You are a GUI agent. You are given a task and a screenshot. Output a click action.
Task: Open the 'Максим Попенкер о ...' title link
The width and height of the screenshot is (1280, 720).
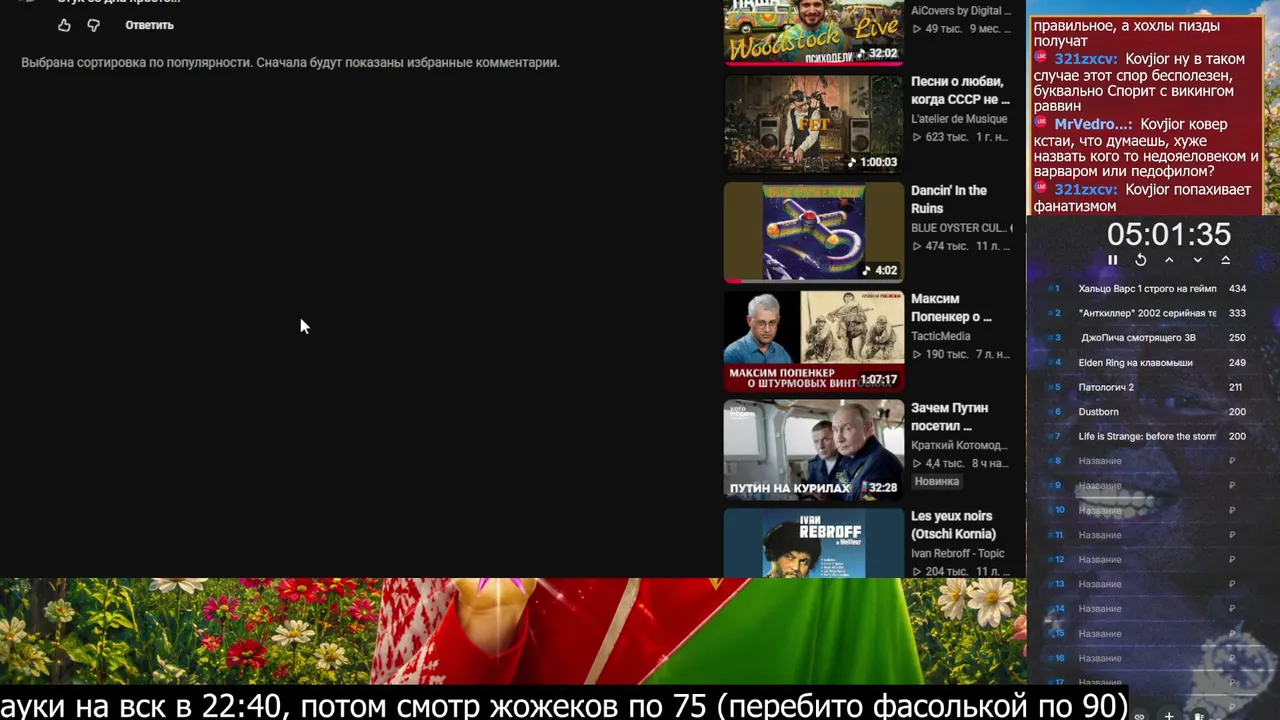[951, 307]
